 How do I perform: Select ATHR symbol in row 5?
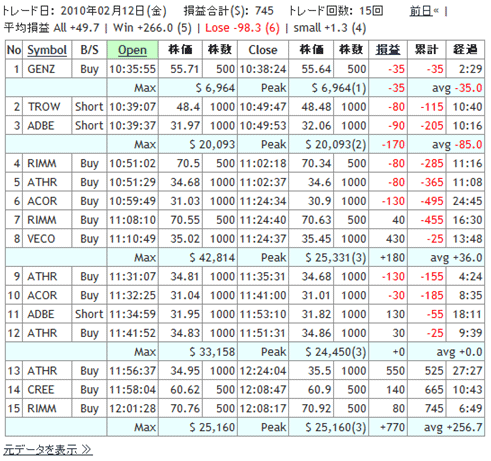tap(42, 182)
